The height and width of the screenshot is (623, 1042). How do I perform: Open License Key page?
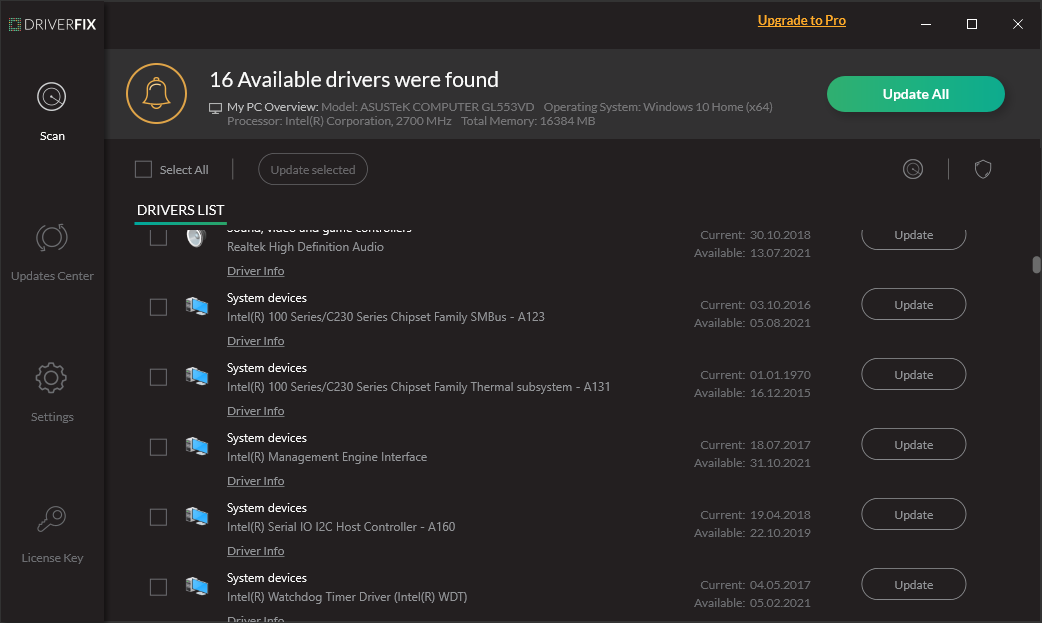tap(52, 520)
